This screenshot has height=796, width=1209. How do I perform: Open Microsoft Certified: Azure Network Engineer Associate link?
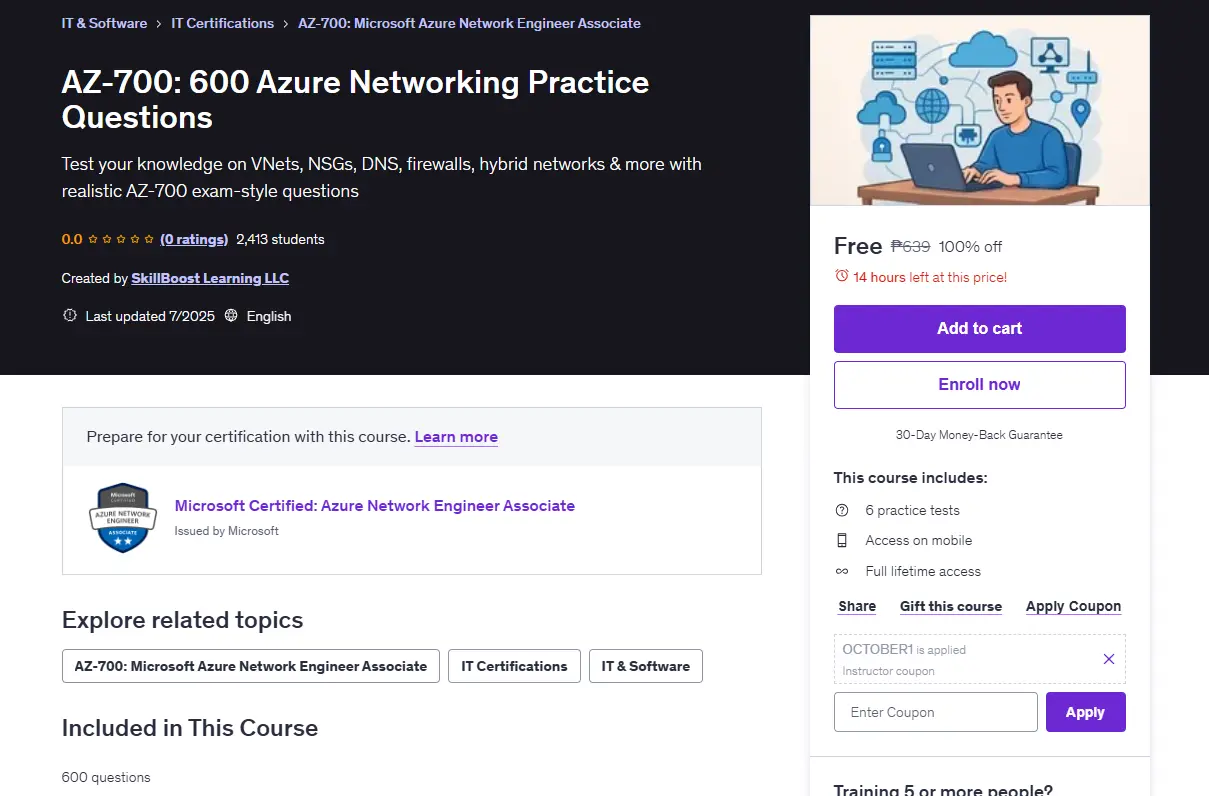[375, 506]
